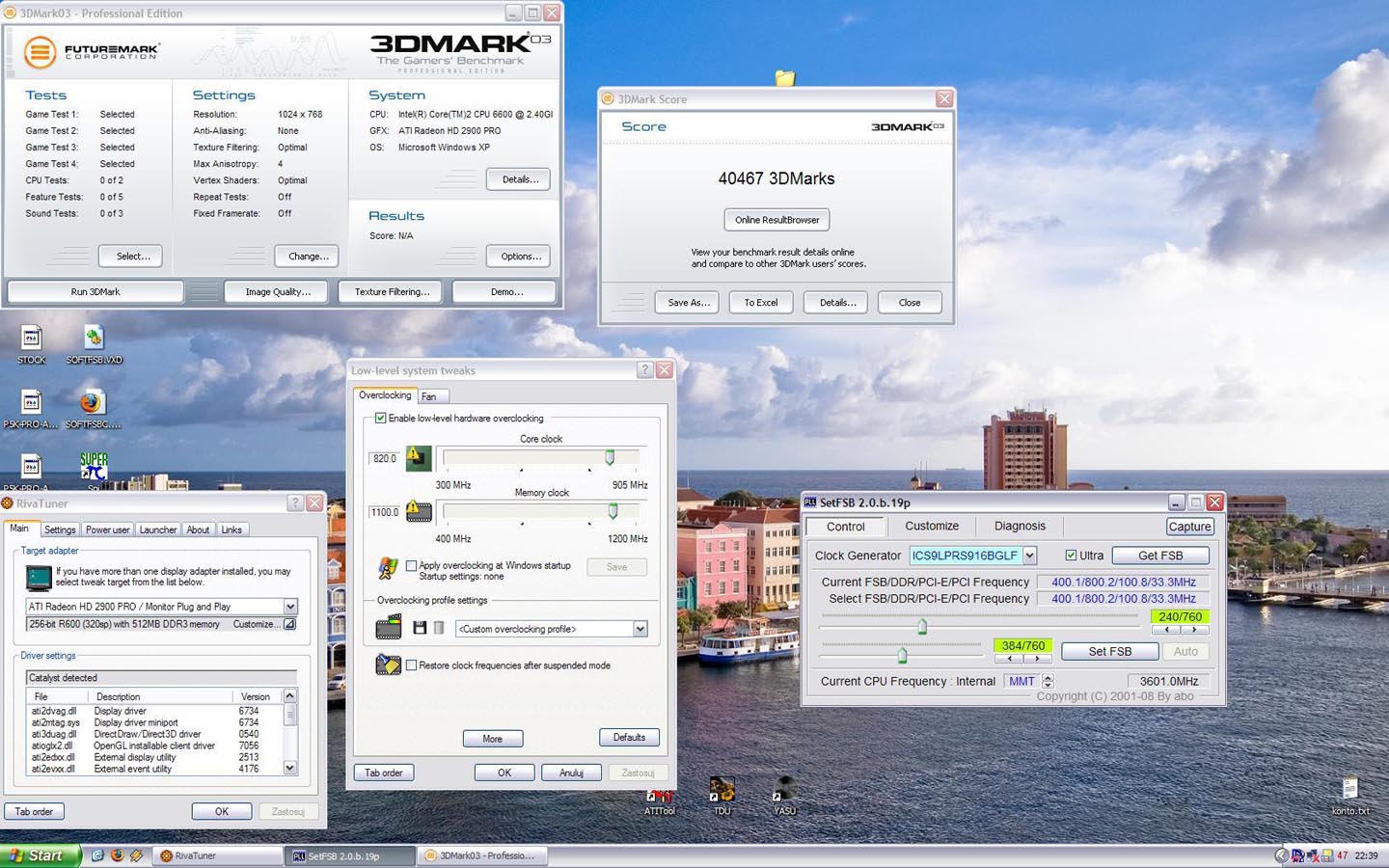Click the Core clock slider handle

click(610, 457)
